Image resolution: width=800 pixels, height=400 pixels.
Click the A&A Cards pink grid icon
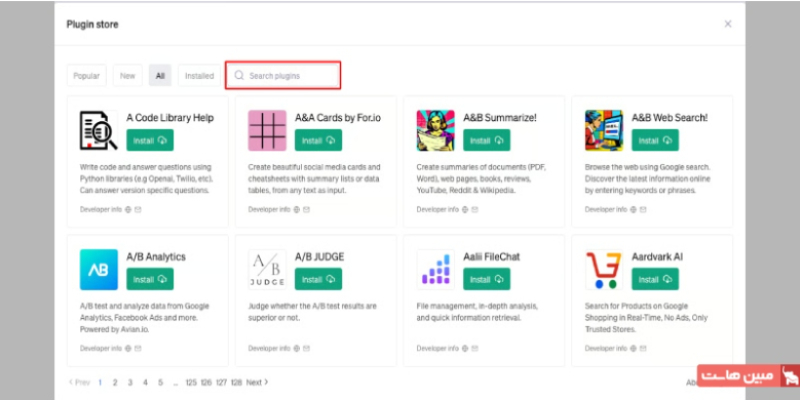point(267,131)
